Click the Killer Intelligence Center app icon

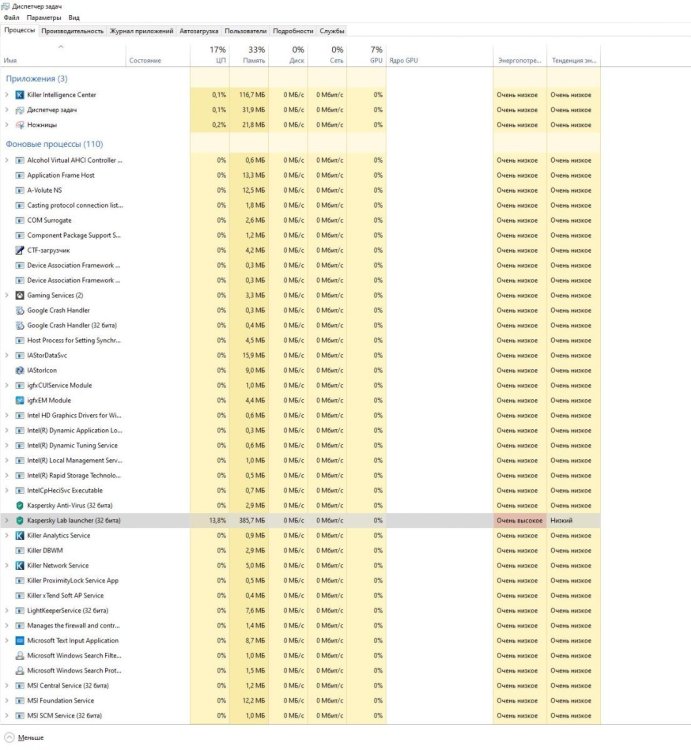click(20, 95)
